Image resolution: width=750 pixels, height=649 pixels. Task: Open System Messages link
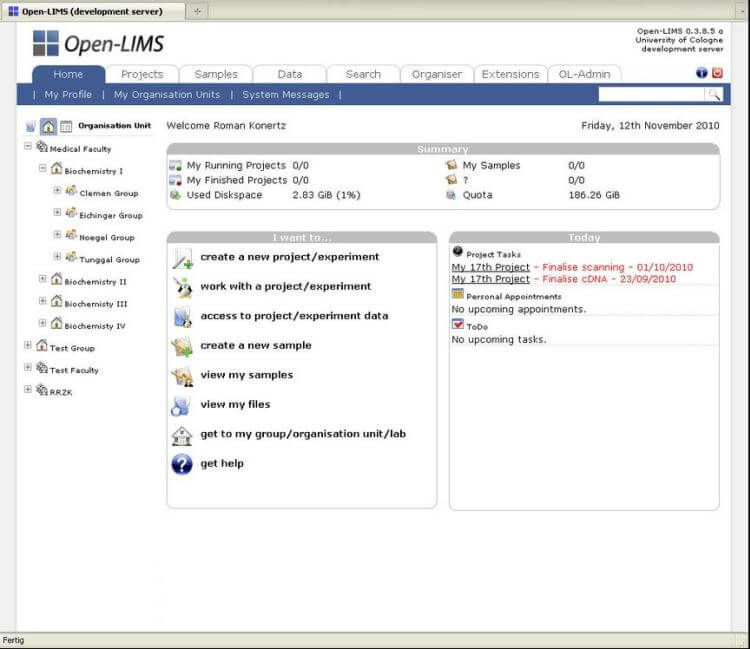[x=286, y=95]
